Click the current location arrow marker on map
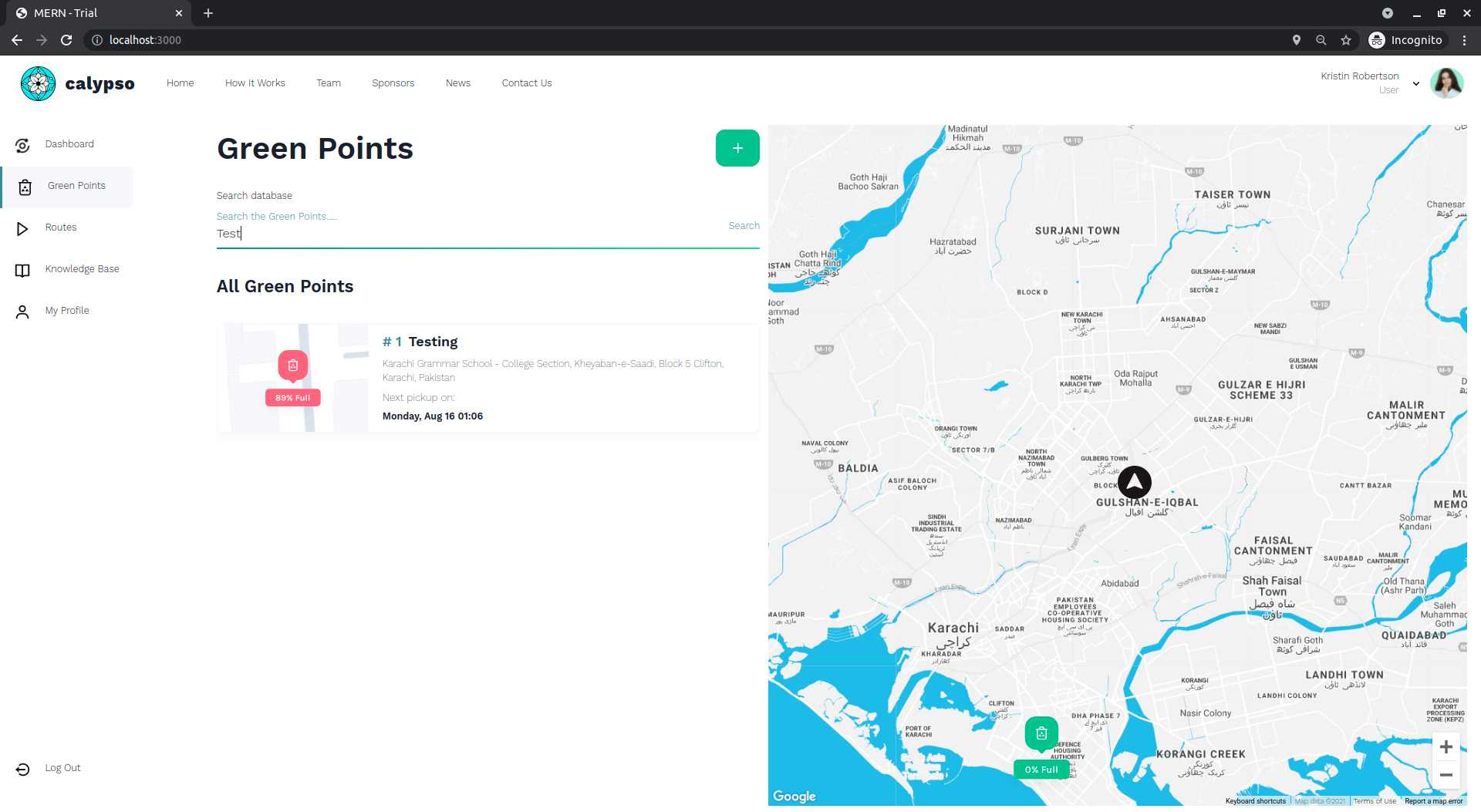 click(1135, 483)
